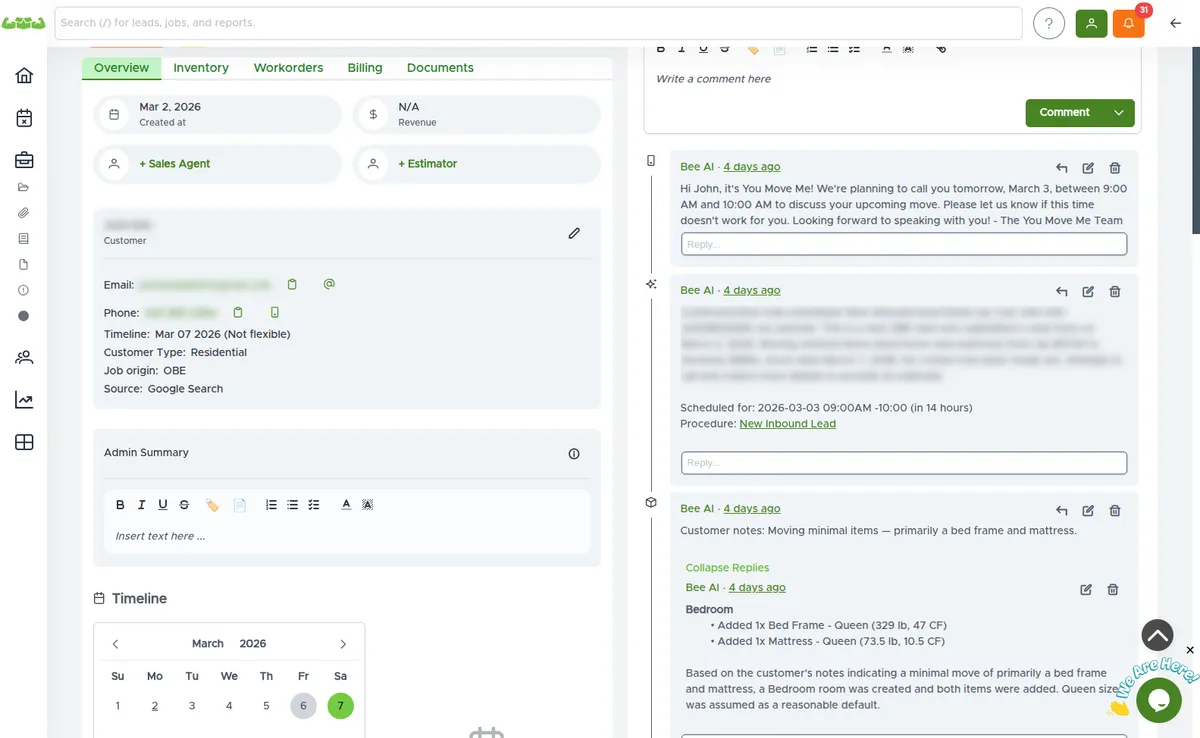Go to next month in the Timeline calendar
Image resolution: width=1200 pixels, height=738 pixels.
[x=343, y=643]
